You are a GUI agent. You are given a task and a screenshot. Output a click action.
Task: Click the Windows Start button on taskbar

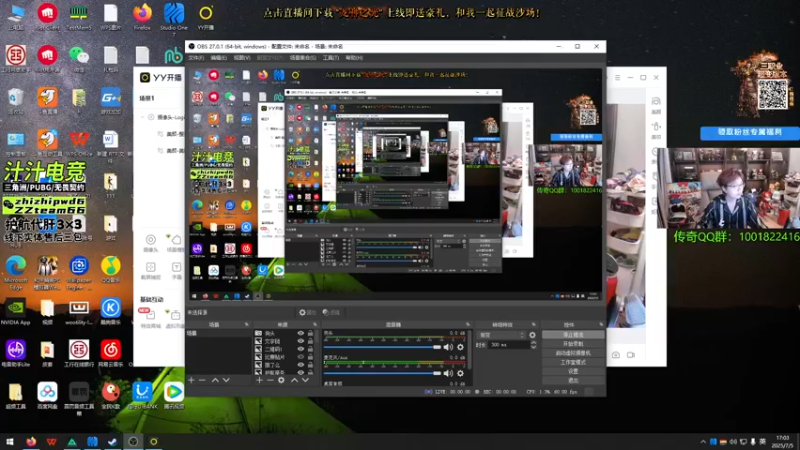click(10, 442)
